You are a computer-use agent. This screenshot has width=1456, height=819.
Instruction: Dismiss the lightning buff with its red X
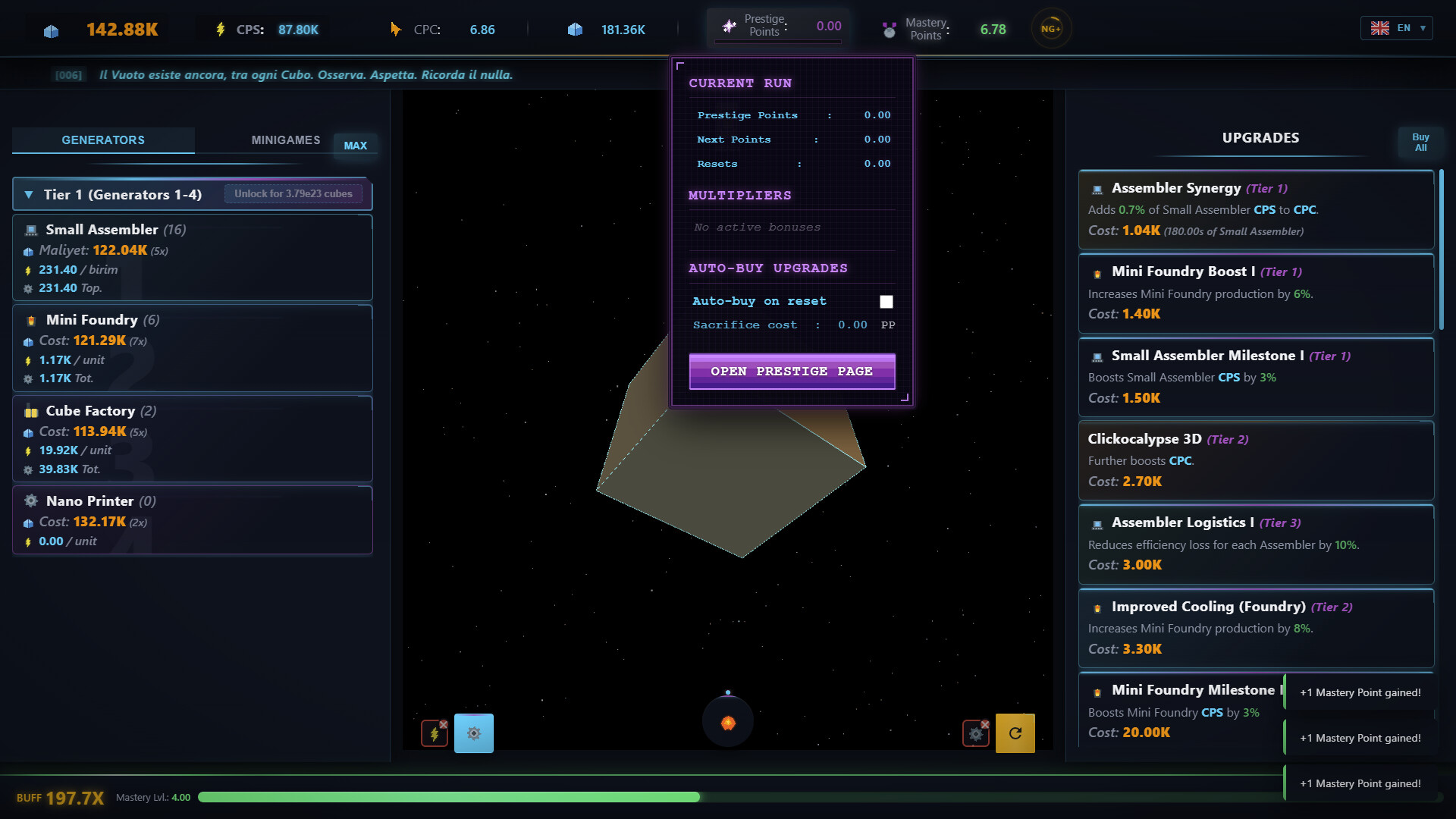click(x=443, y=723)
